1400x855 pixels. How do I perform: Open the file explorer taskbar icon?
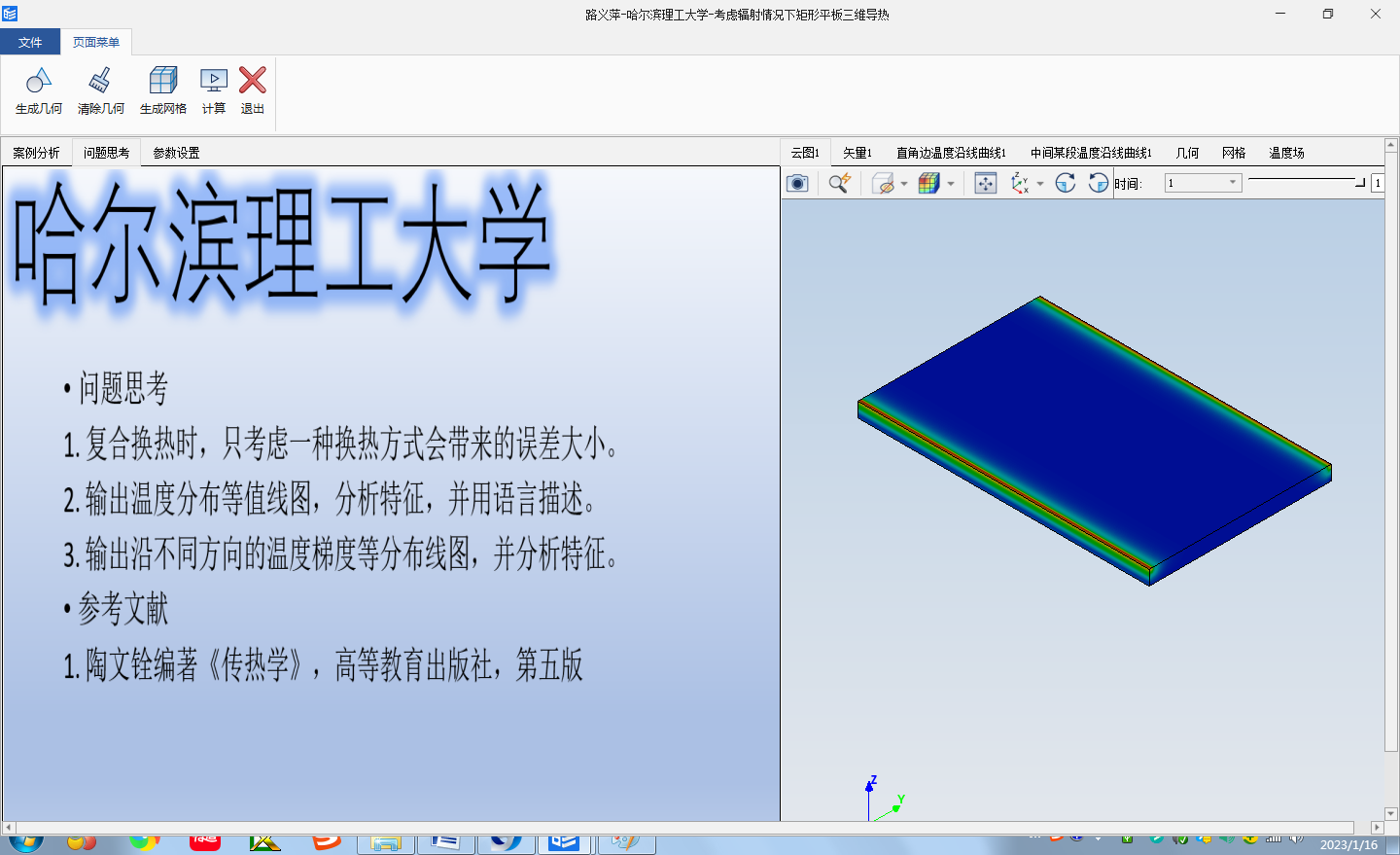(386, 843)
